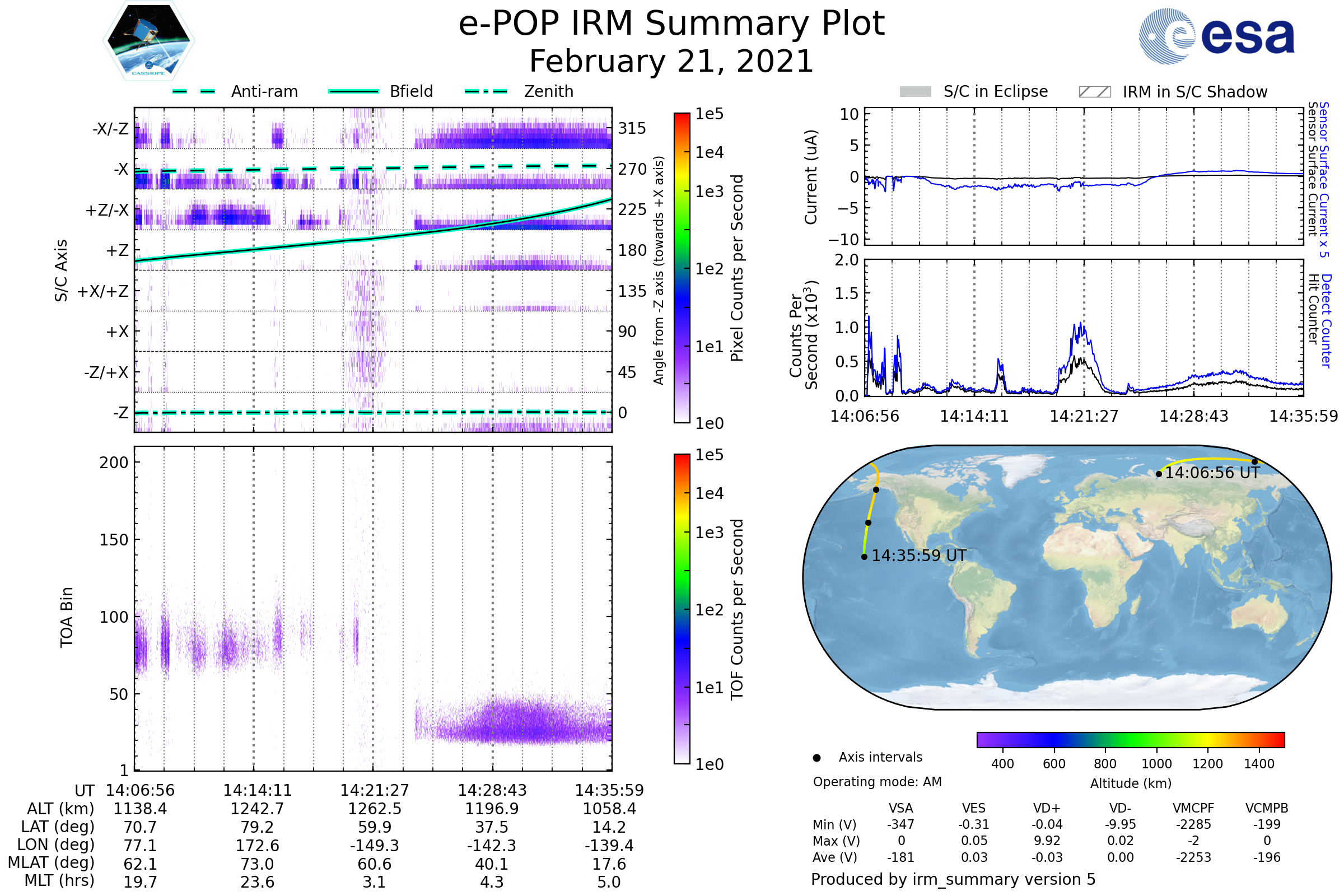Click the 14:06:56 UT start point on map
The height and width of the screenshot is (896, 1344).
pyautogui.click(x=1158, y=474)
